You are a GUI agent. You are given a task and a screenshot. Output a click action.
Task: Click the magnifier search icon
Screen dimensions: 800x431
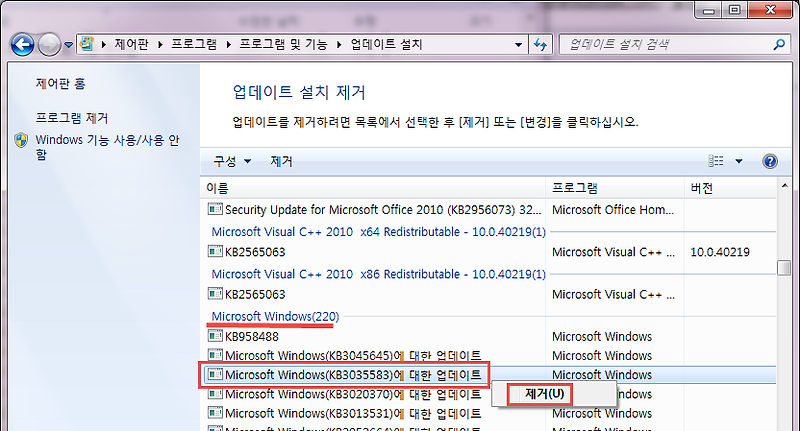pyautogui.click(x=779, y=45)
